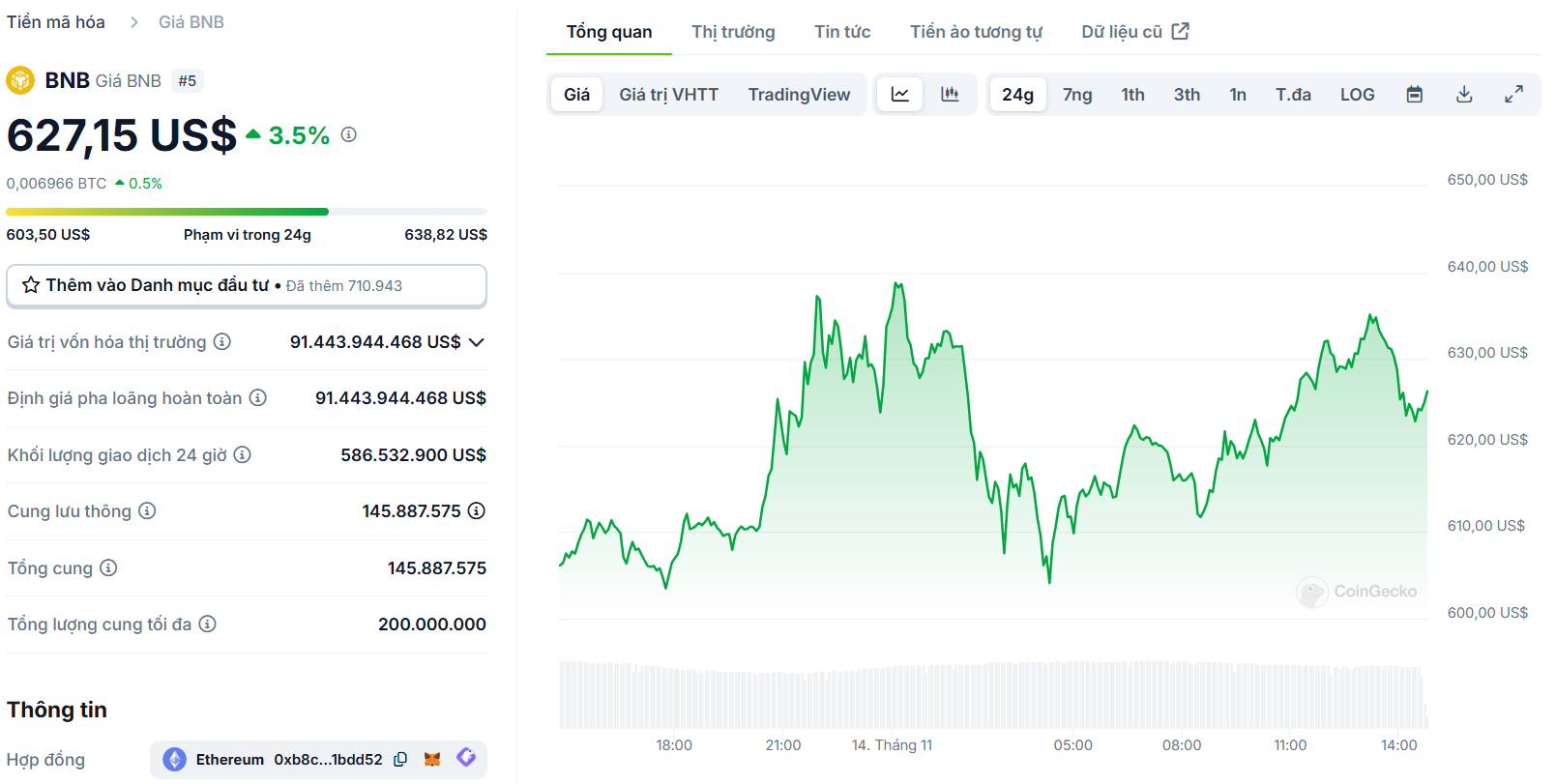Open external link icon beside Dữ liệu cũ
1556x784 pixels.
pyautogui.click(x=1181, y=31)
